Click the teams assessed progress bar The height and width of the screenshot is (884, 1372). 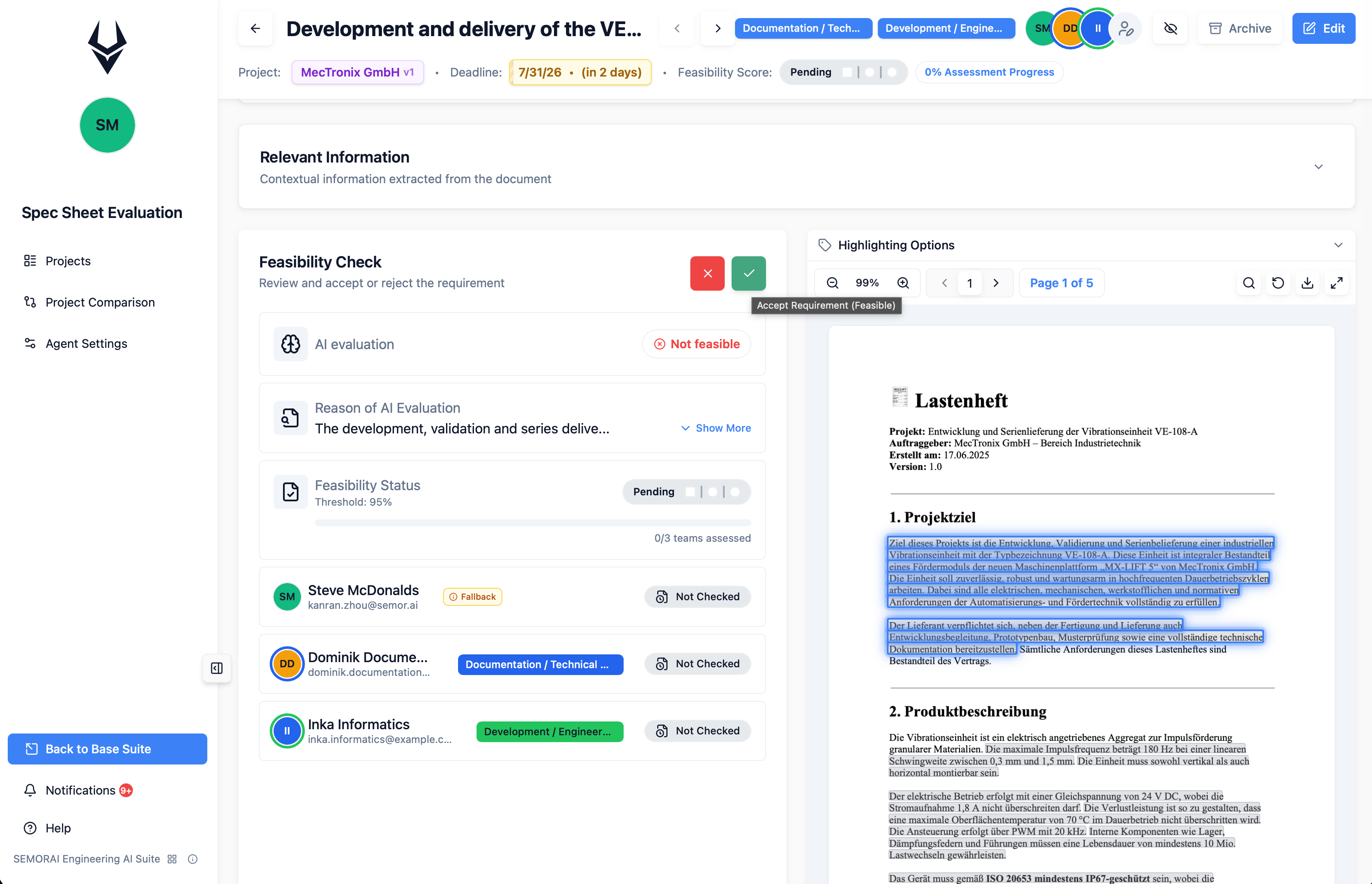tap(532, 523)
